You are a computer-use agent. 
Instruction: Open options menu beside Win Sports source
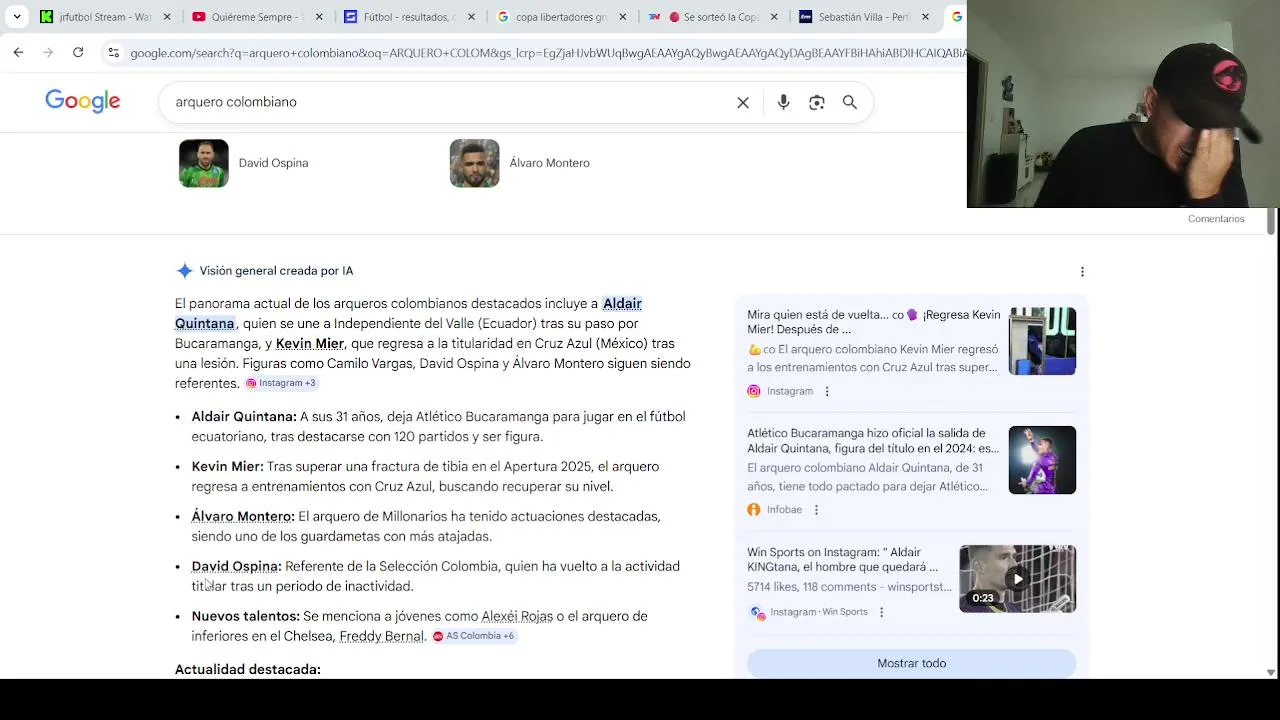881,612
